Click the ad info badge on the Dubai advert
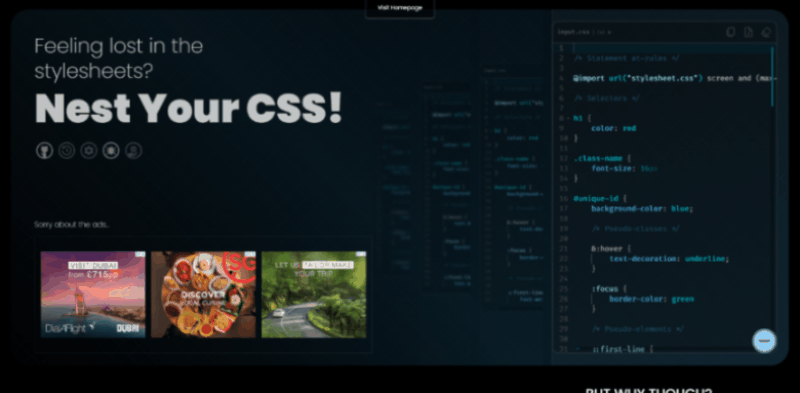Image resolution: width=800 pixels, height=393 pixels. point(140,254)
